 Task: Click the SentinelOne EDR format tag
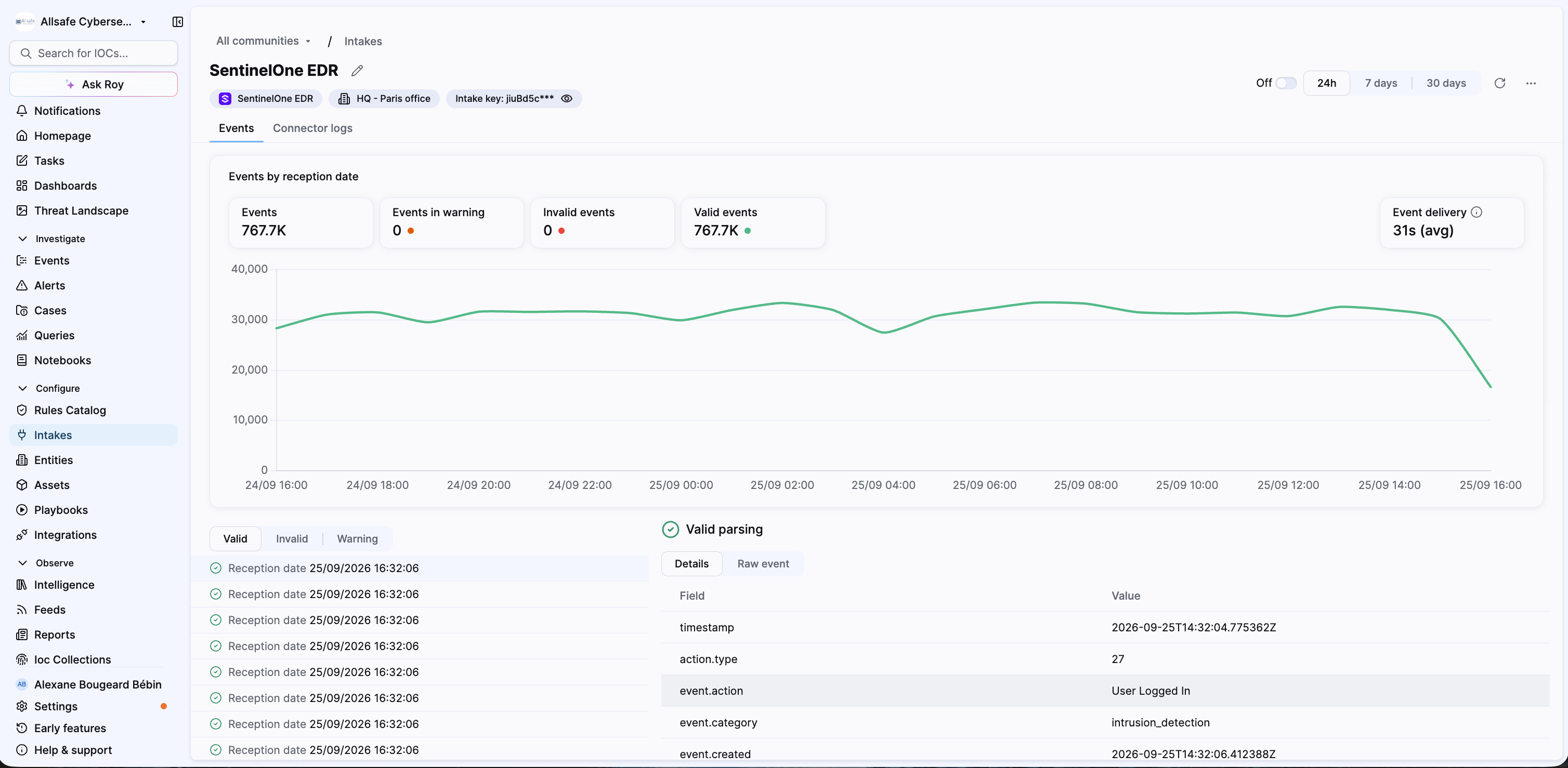(x=266, y=99)
